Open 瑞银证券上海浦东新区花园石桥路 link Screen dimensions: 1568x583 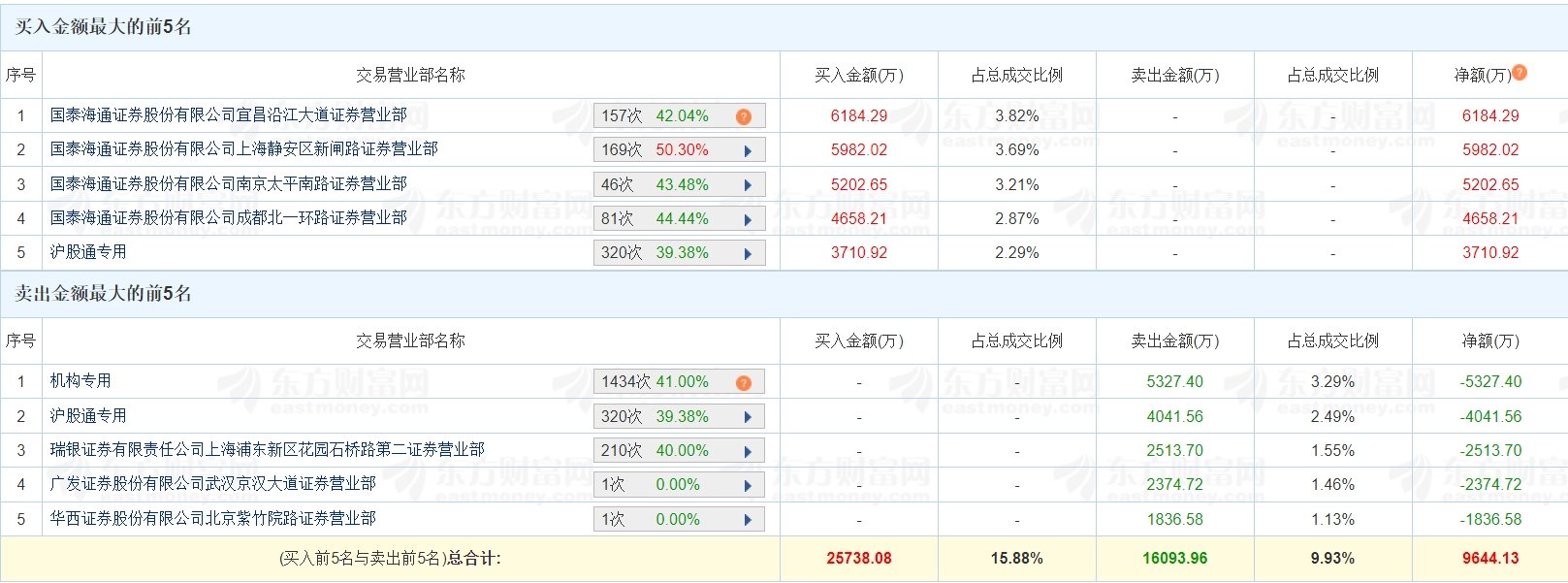pyautogui.click(x=268, y=449)
